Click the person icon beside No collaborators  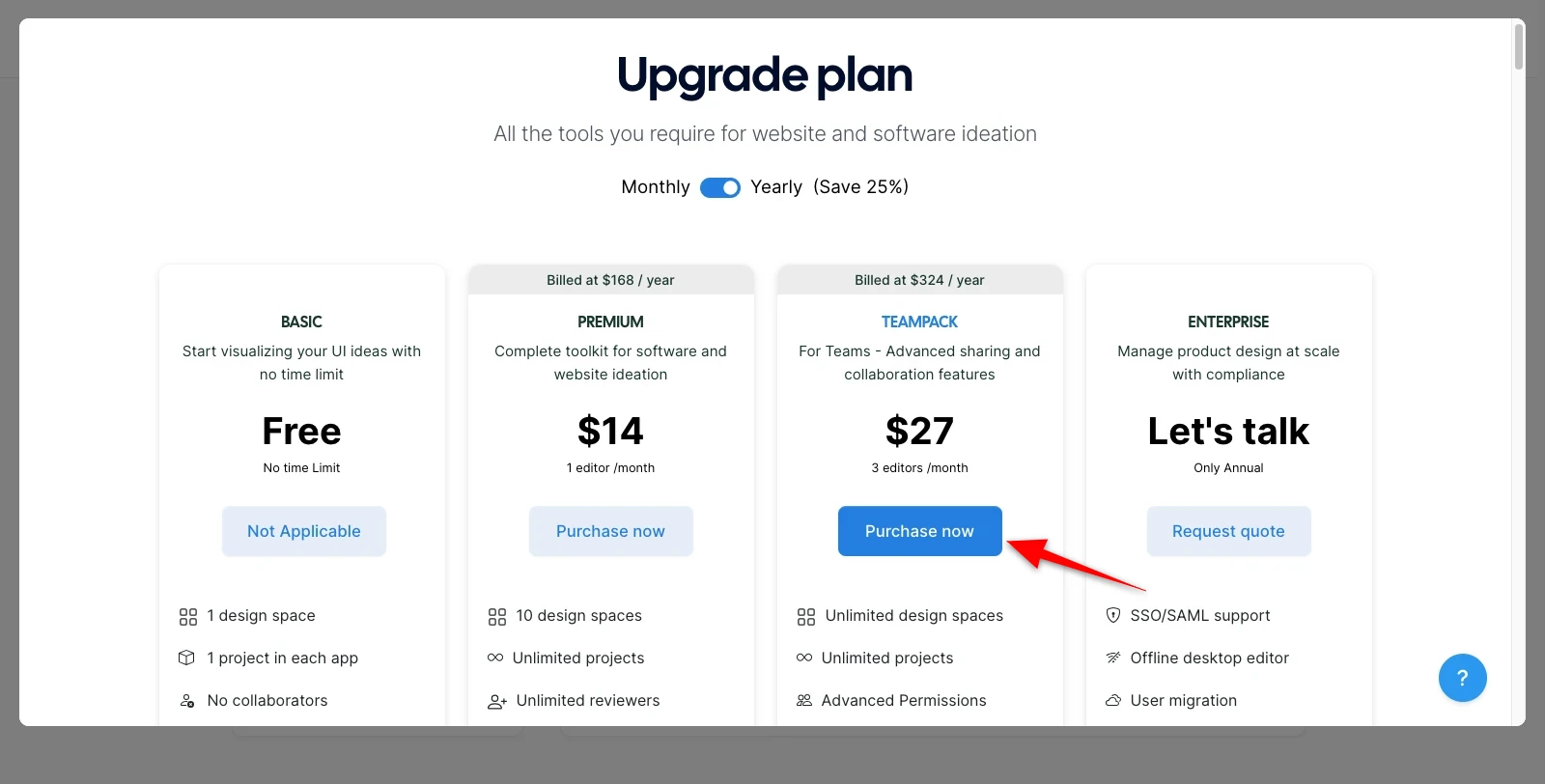tap(187, 701)
